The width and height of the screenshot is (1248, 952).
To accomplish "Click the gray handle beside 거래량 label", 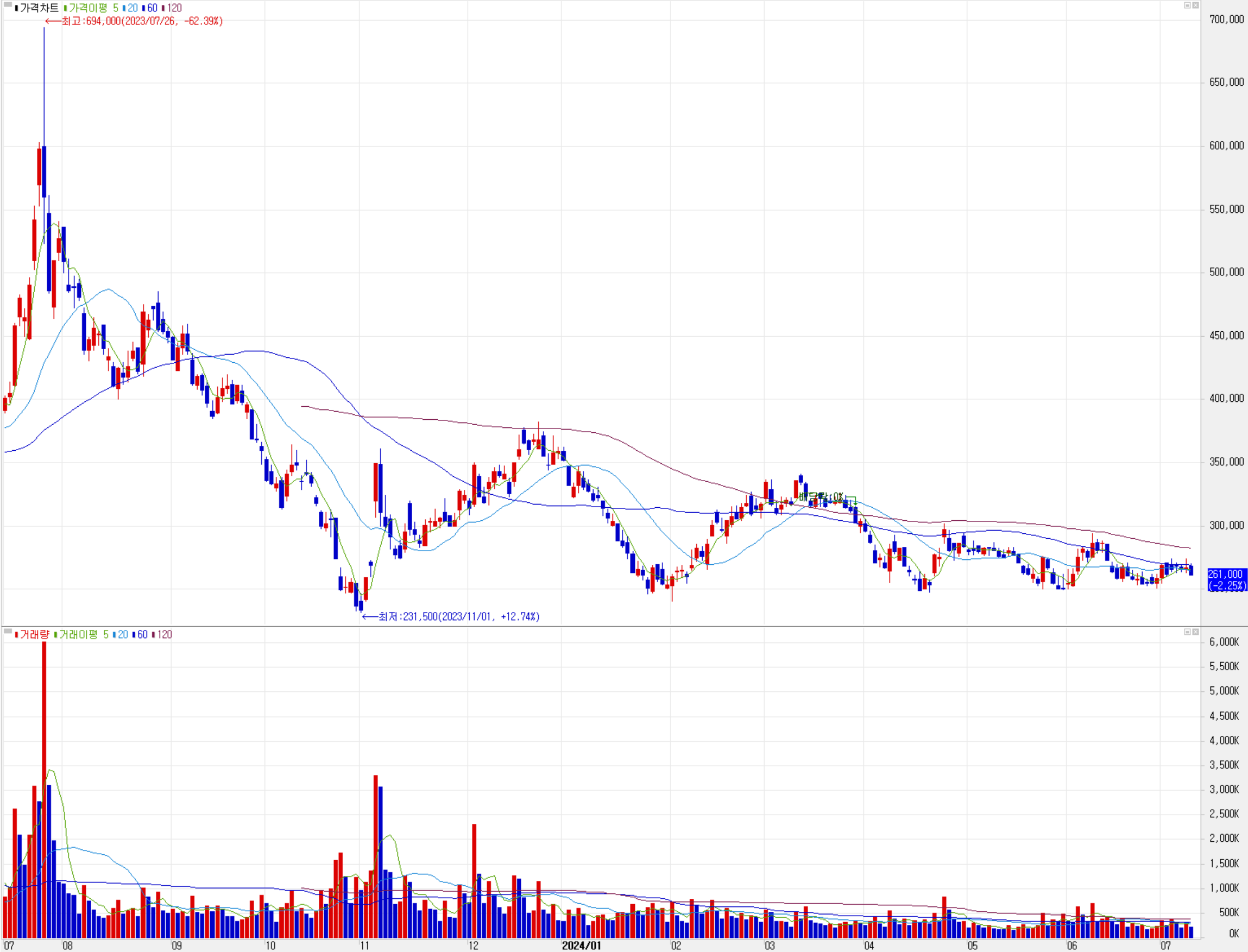I will (x=8, y=631).
